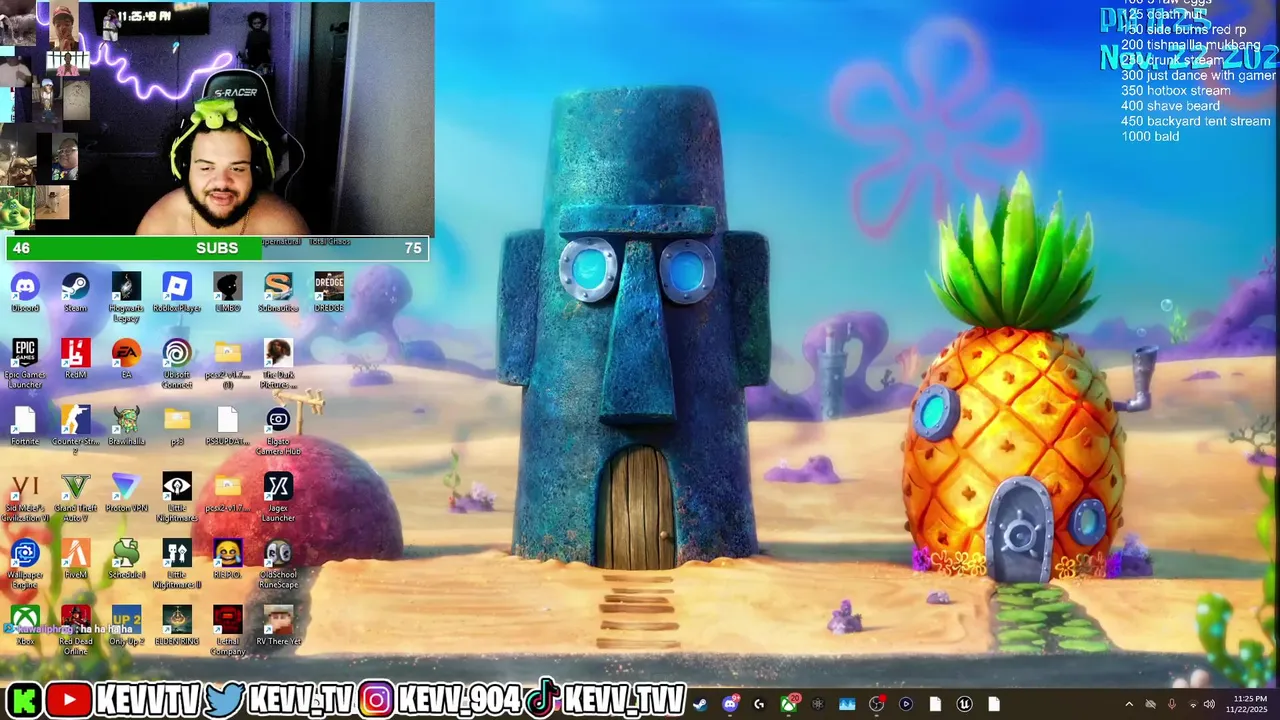Open Grand Theft Auto V shortcut
The height and width of the screenshot is (720, 1280).
76,498
